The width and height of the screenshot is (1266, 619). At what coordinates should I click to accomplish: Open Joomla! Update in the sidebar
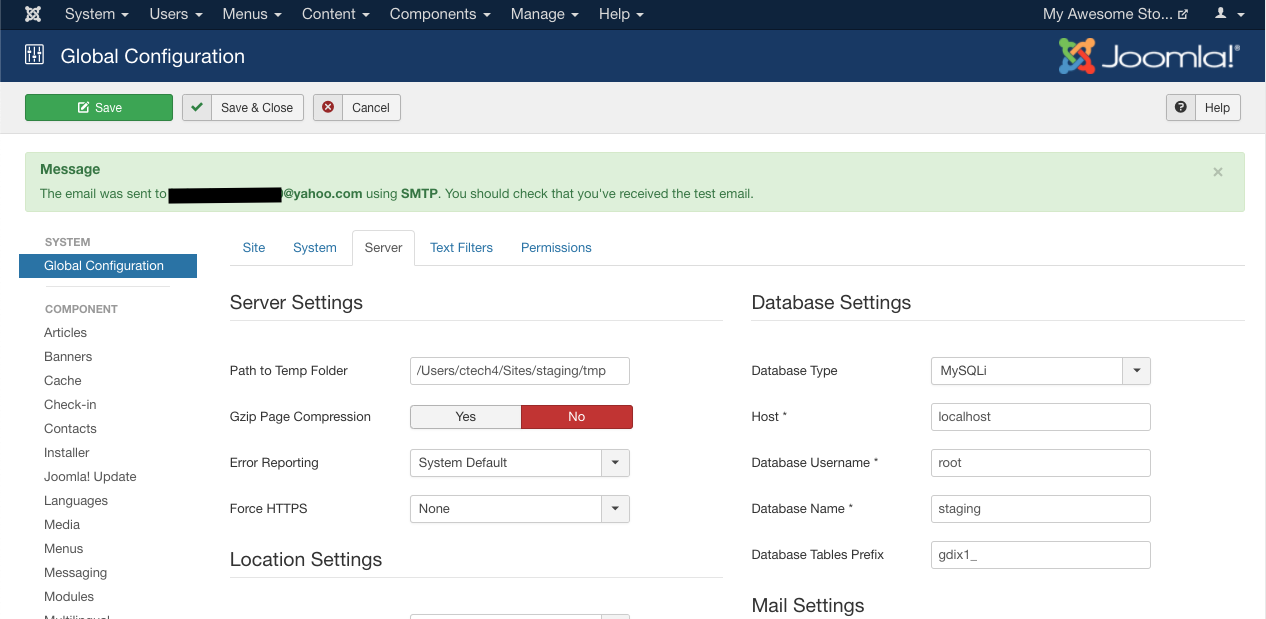90,477
